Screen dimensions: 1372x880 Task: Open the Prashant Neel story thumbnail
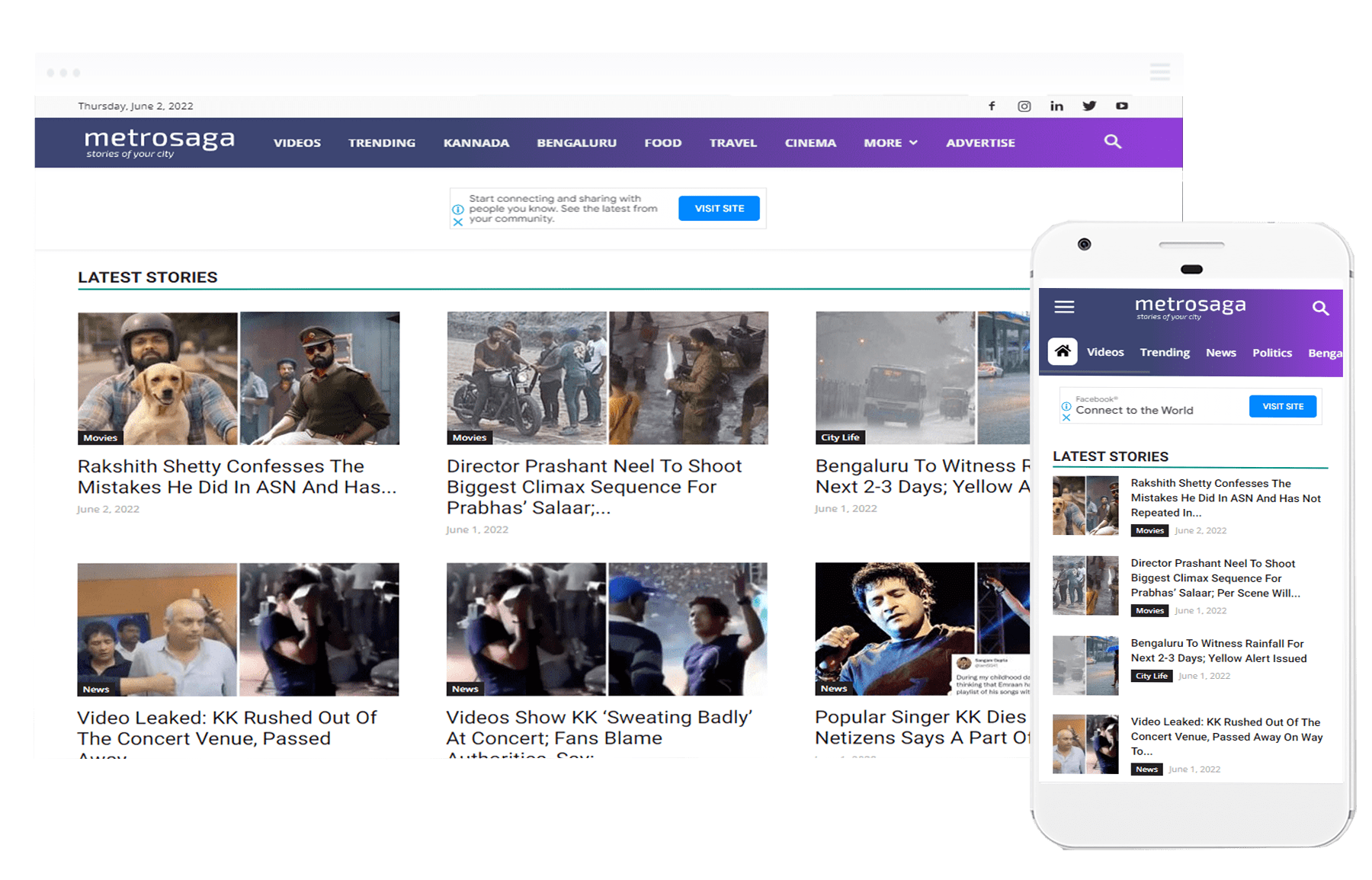[607, 378]
